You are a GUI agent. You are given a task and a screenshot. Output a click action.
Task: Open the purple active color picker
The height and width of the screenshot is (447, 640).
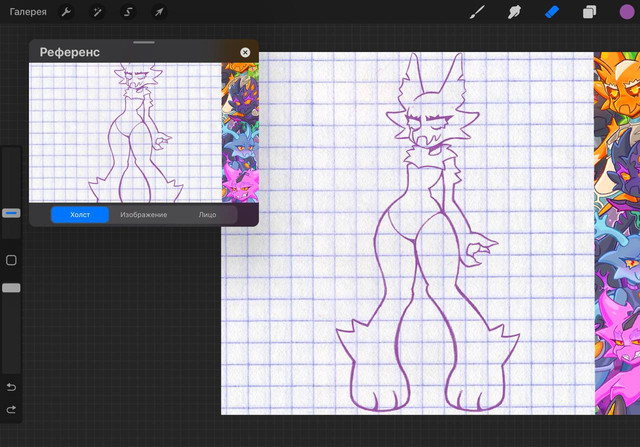click(x=626, y=12)
